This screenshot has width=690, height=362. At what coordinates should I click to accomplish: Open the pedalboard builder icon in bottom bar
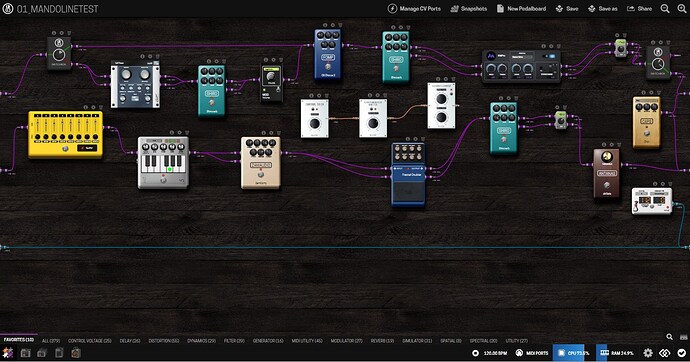pyautogui.click(x=8, y=353)
